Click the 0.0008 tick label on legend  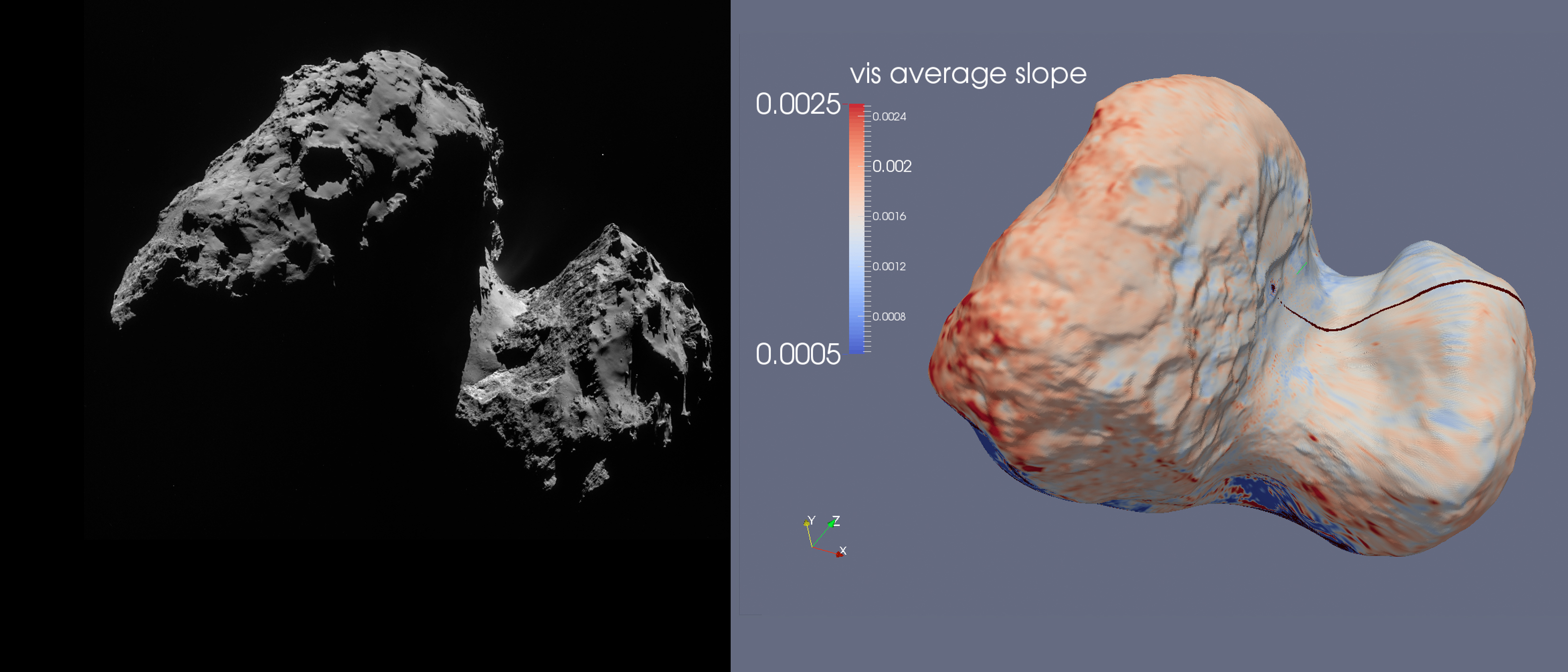(x=889, y=316)
